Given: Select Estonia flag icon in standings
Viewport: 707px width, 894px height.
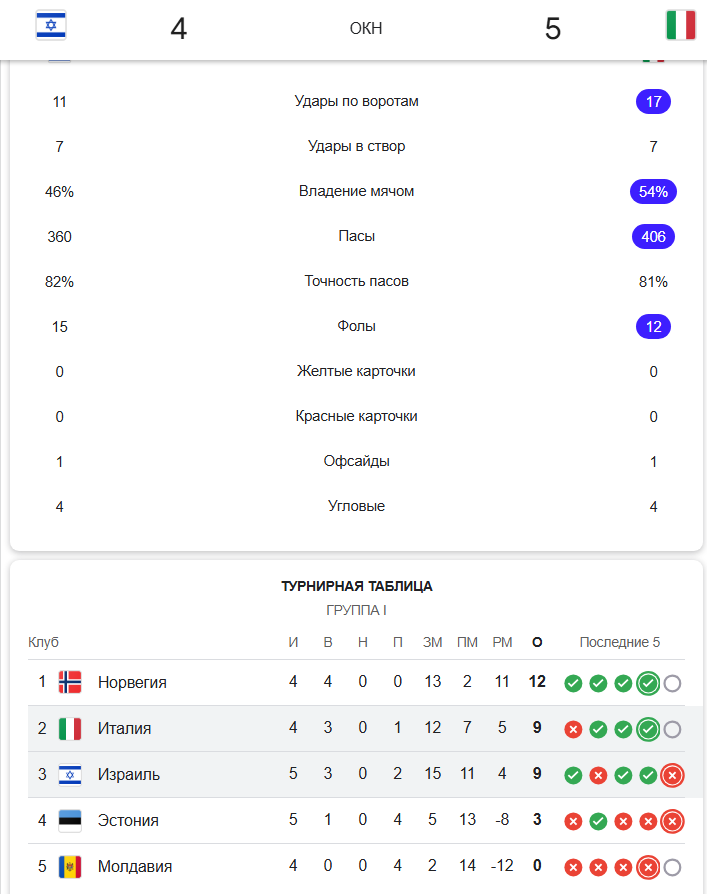Looking at the screenshot, I should pyautogui.click(x=70, y=820).
